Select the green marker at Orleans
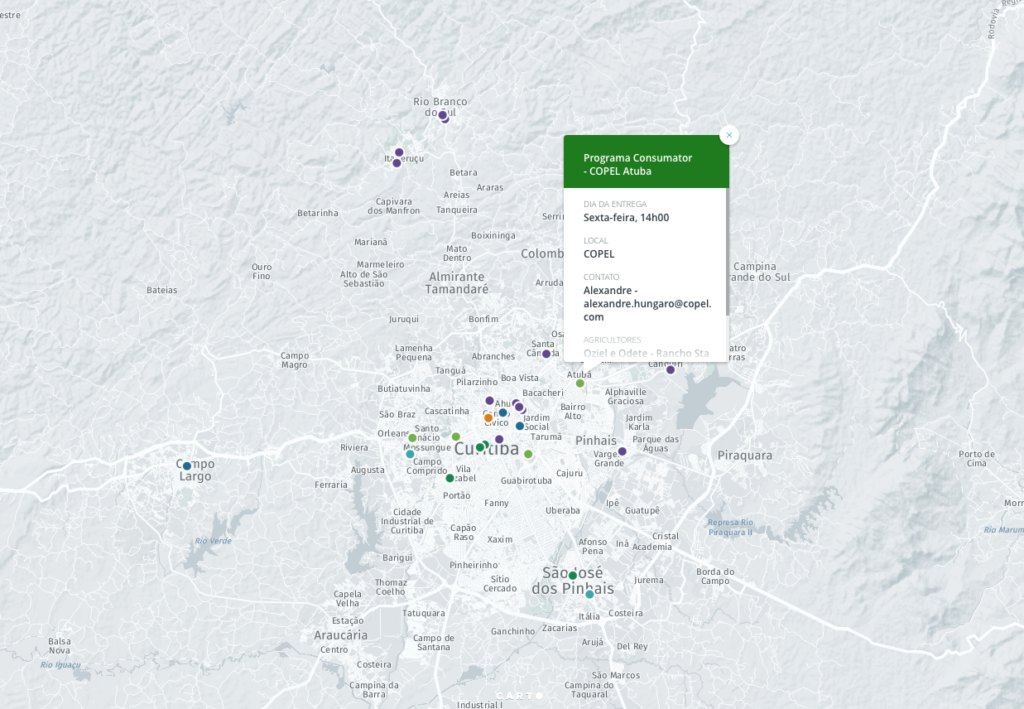1024x709 pixels. 413,438
